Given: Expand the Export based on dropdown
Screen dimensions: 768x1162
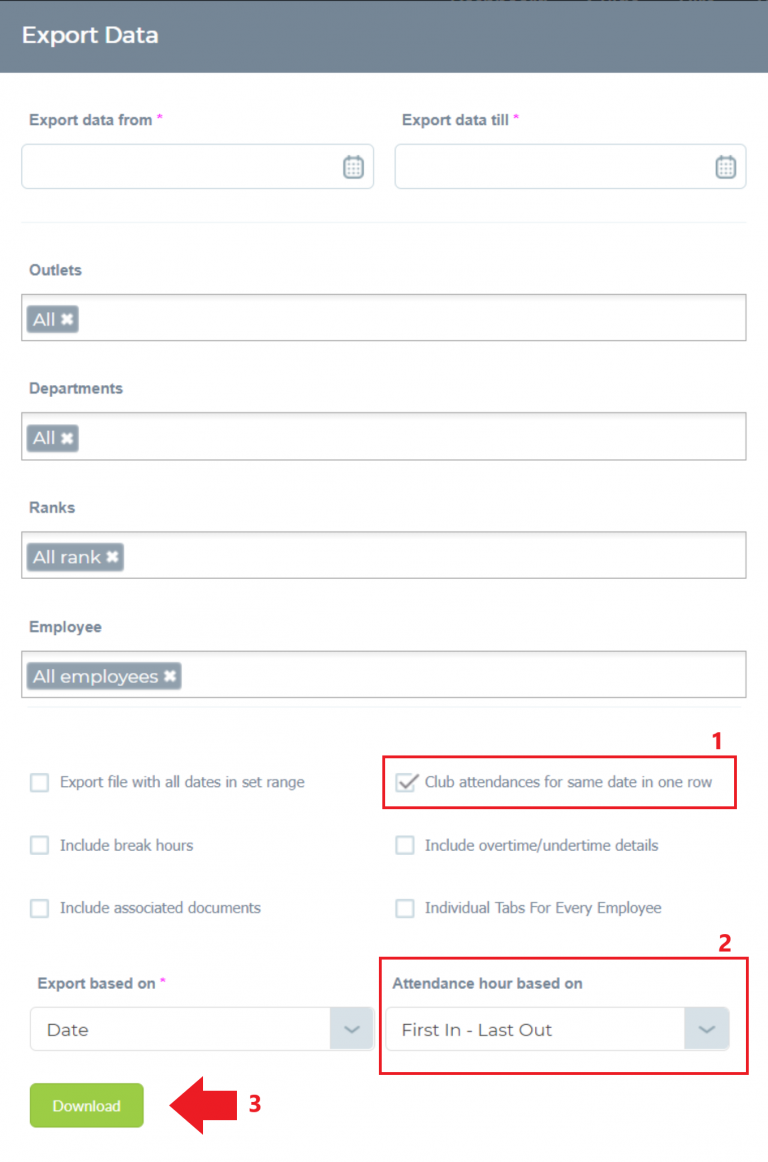Looking at the screenshot, I should pyautogui.click(x=202, y=1029).
